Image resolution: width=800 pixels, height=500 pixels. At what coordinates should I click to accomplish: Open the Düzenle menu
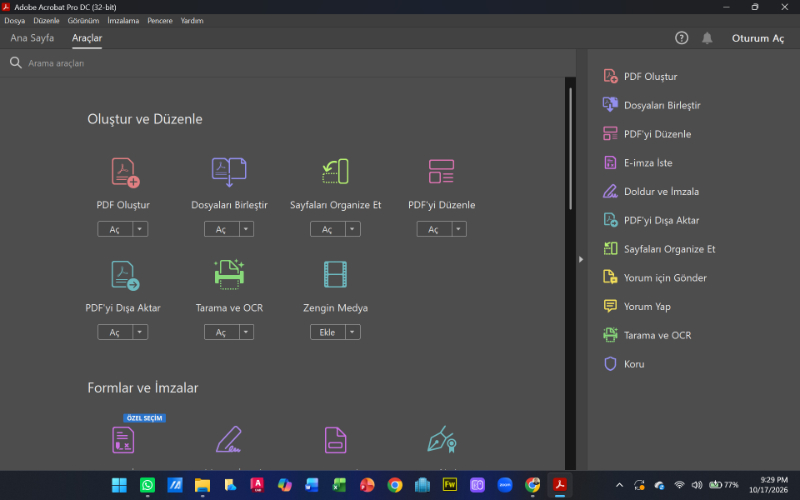point(46,21)
